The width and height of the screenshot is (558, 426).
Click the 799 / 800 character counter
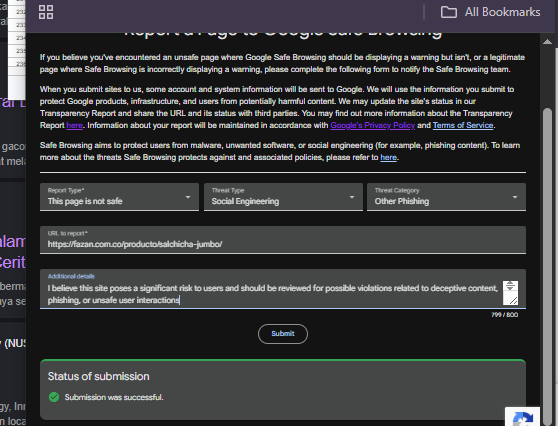(x=504, y=315)
